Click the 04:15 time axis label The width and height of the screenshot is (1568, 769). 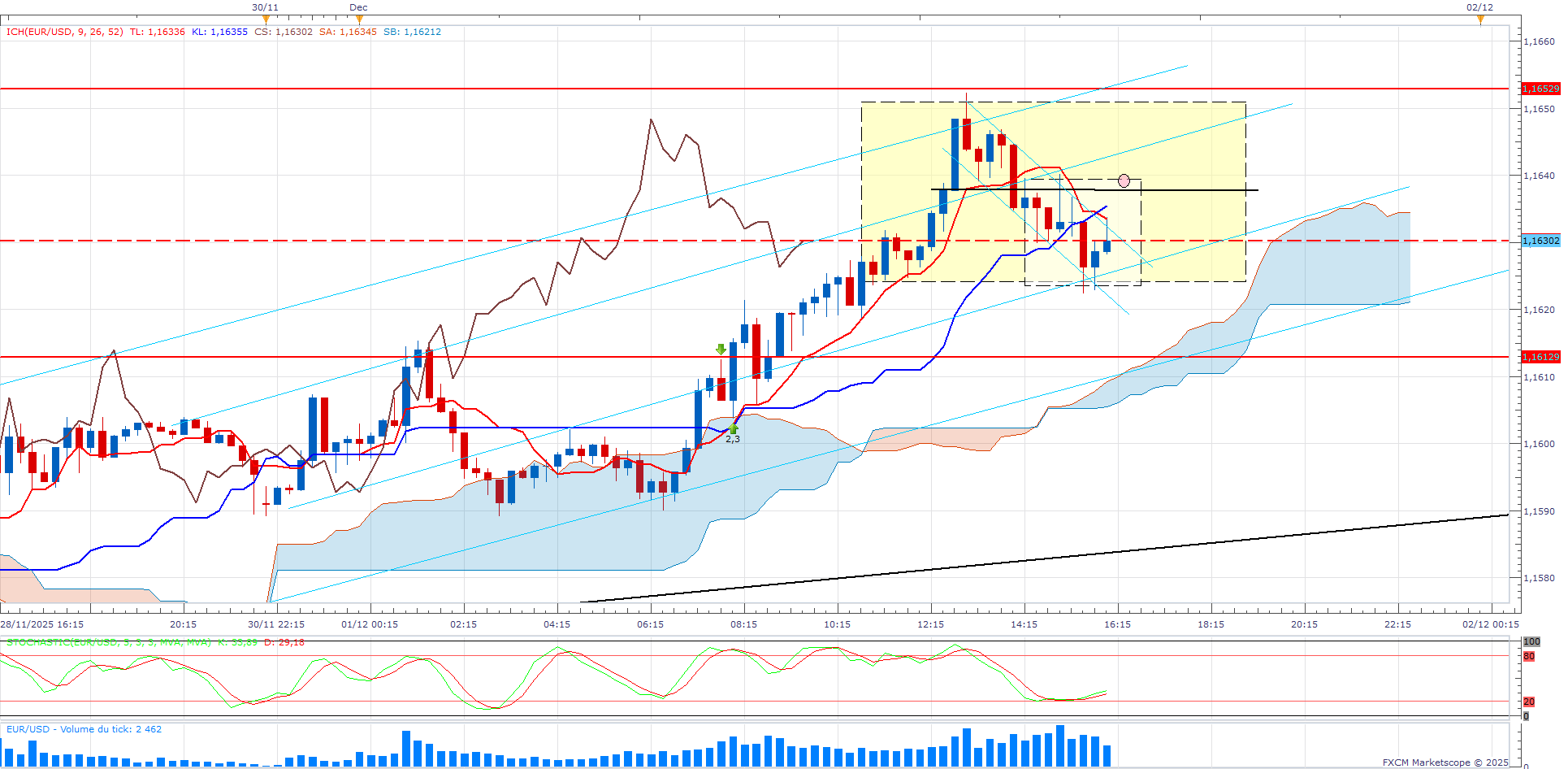point(557,624)
